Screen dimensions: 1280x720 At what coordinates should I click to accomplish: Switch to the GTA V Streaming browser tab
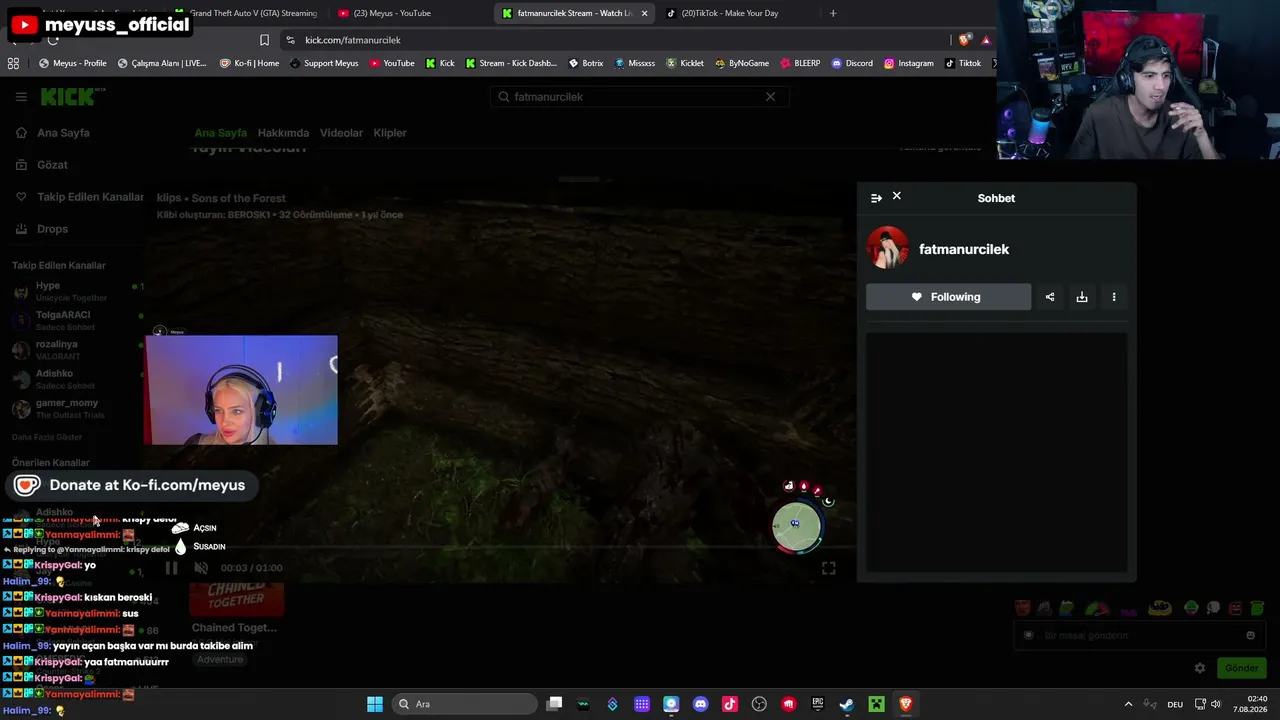[x=245, y=13]
